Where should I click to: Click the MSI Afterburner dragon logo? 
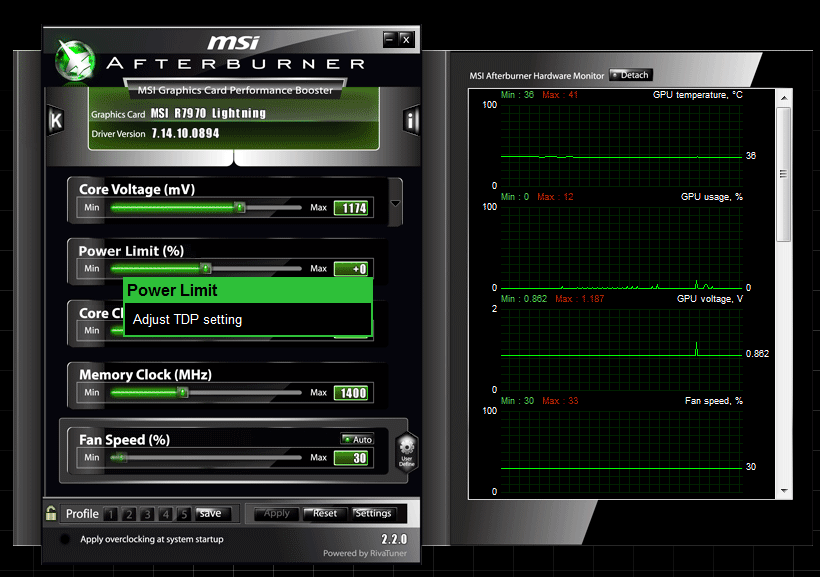click(76, 61)
